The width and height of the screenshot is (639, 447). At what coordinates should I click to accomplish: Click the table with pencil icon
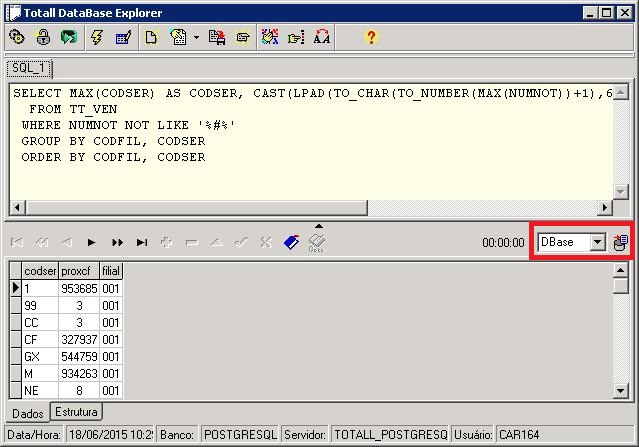point(123,37)
